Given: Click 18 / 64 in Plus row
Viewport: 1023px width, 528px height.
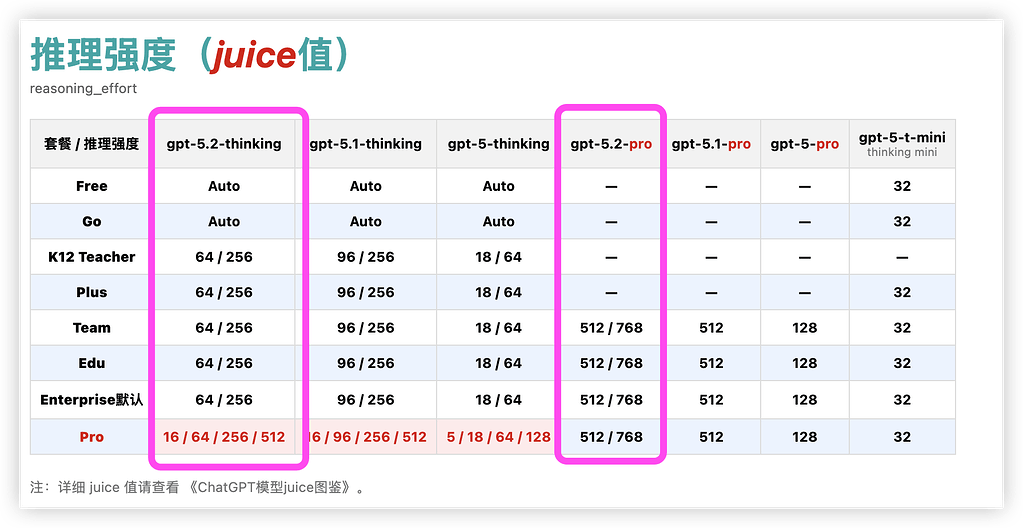Looking at the screenshot, I should coord(498,292).
